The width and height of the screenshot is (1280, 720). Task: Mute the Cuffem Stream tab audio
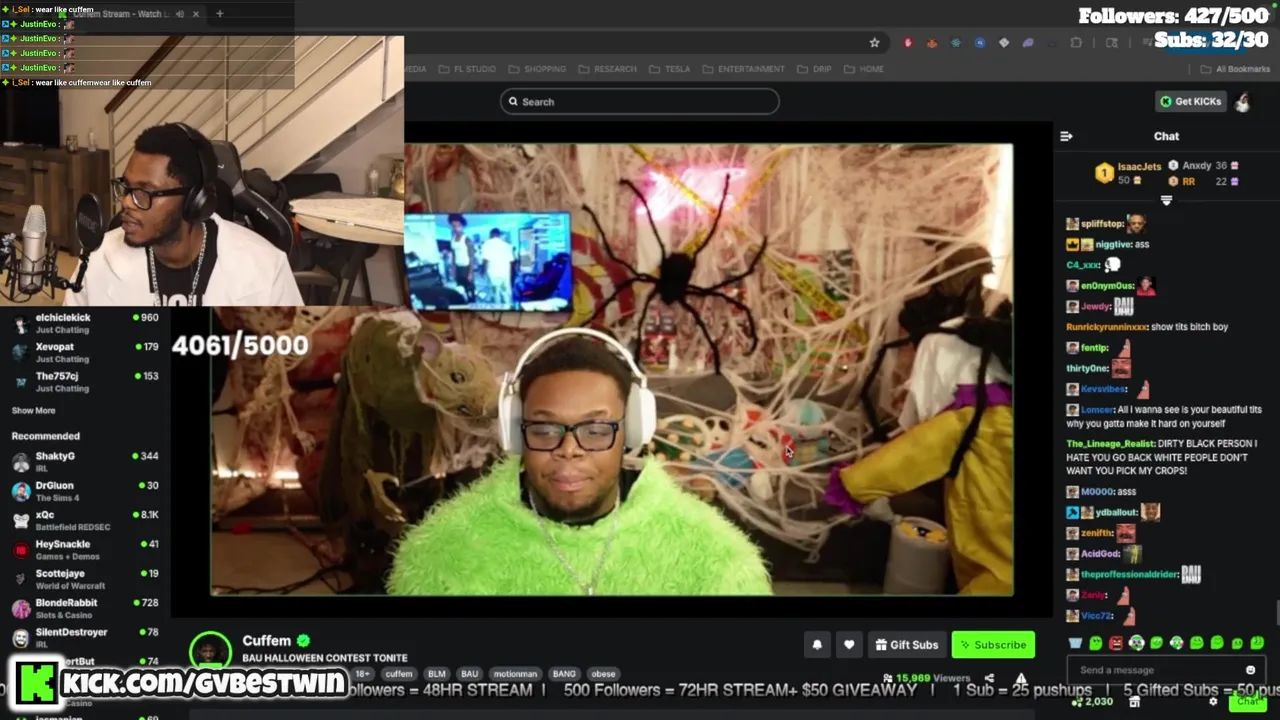pos(180,14)
